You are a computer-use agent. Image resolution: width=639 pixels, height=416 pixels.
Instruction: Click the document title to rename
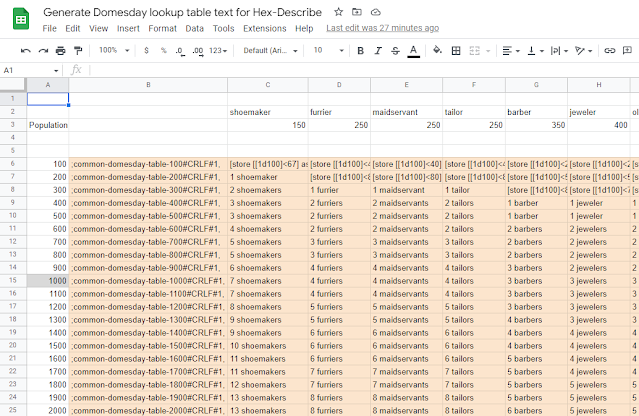pyautogui.click(x=182, y=12)
